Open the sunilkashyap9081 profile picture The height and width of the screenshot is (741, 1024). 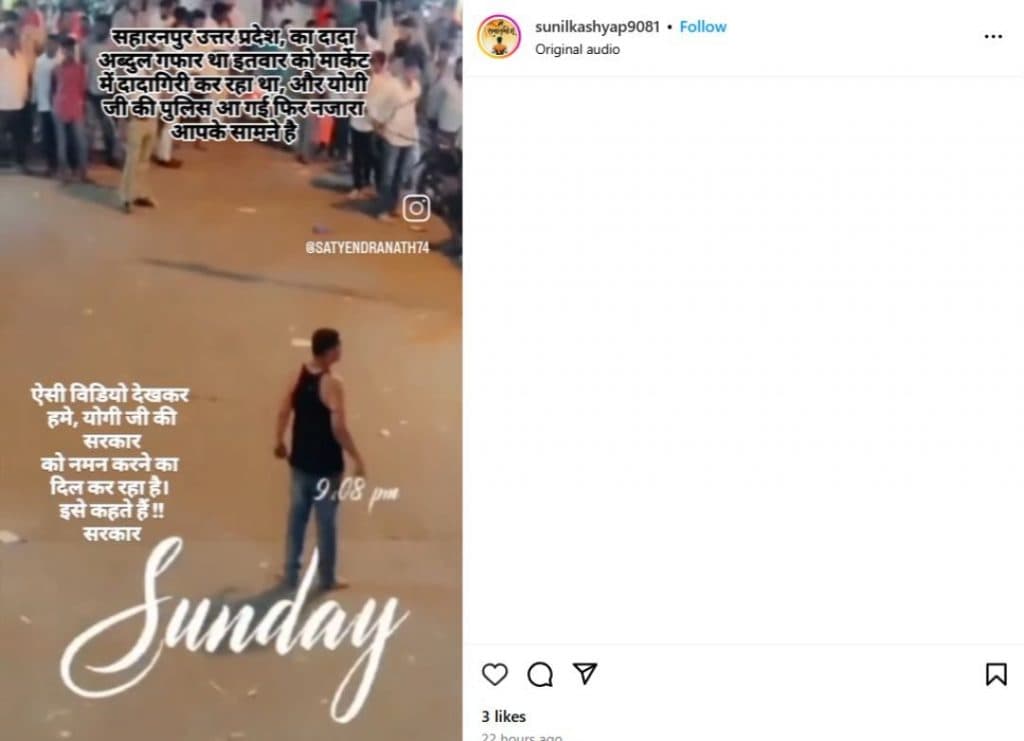tap(499, 37)
